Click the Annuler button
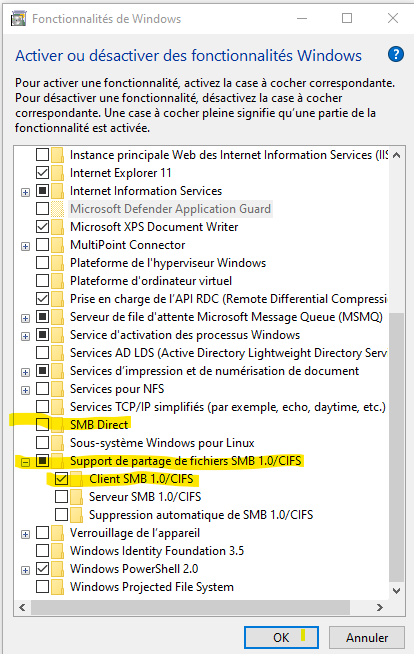Image resolution: width=414 pixels, height=654 pixels. (367, 637)
